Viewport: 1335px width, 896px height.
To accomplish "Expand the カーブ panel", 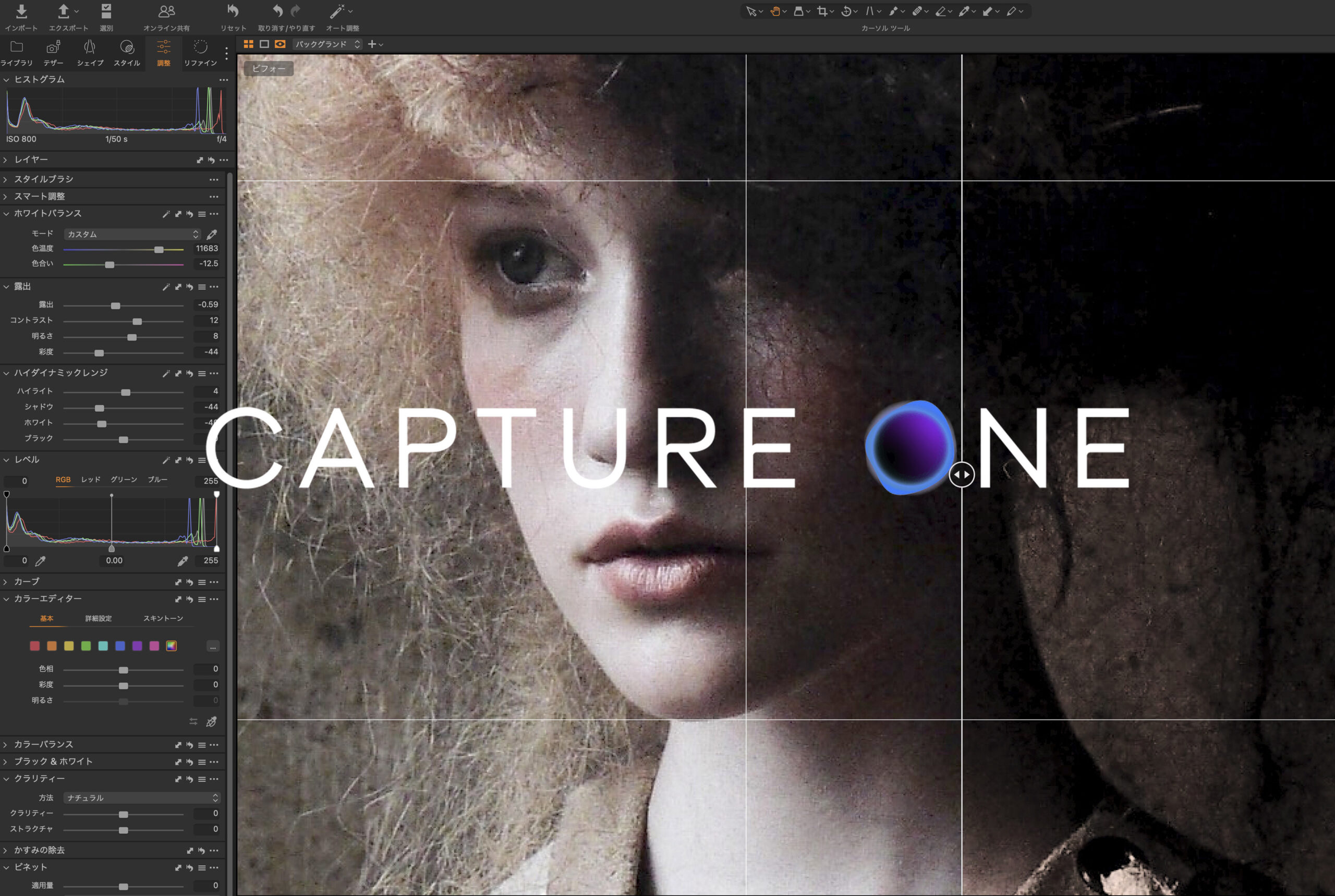I will (5, 582).
